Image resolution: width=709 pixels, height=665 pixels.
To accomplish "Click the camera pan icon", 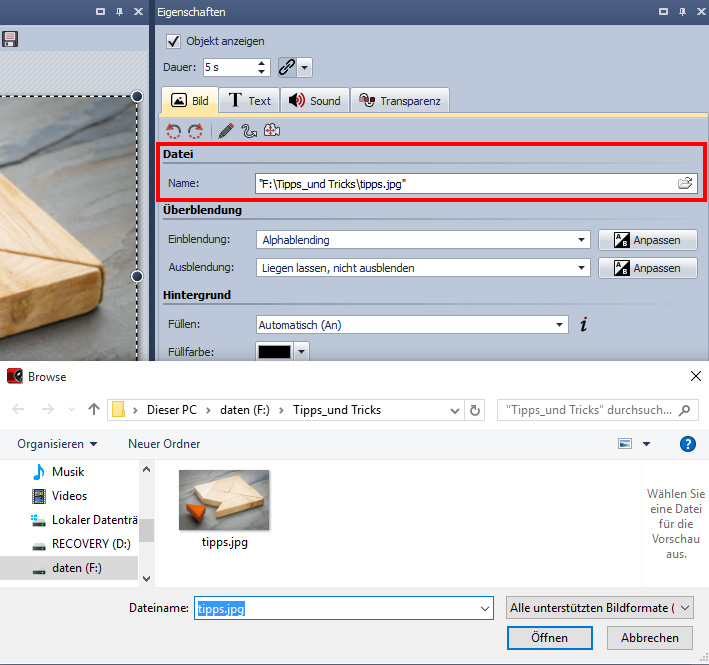I will [x=271, y=131].
